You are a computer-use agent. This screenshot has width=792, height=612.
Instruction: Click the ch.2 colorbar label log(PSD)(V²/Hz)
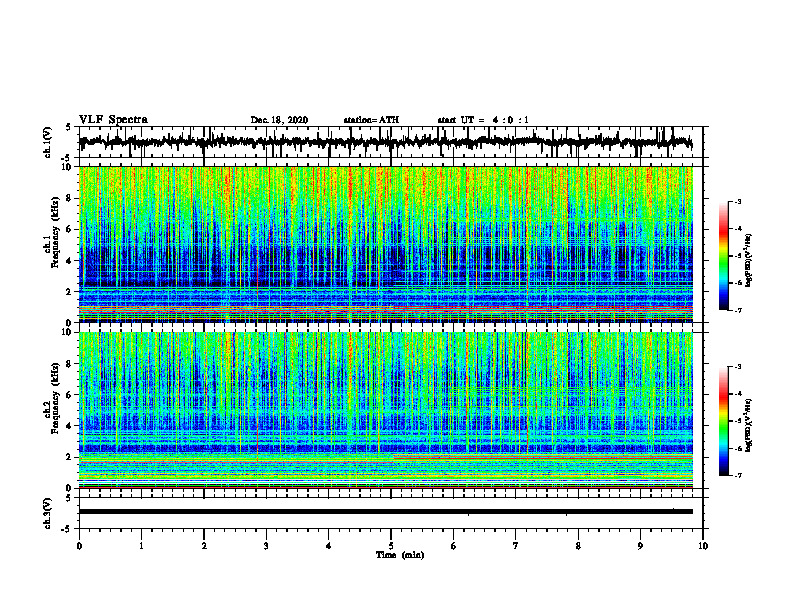(749, 425)
